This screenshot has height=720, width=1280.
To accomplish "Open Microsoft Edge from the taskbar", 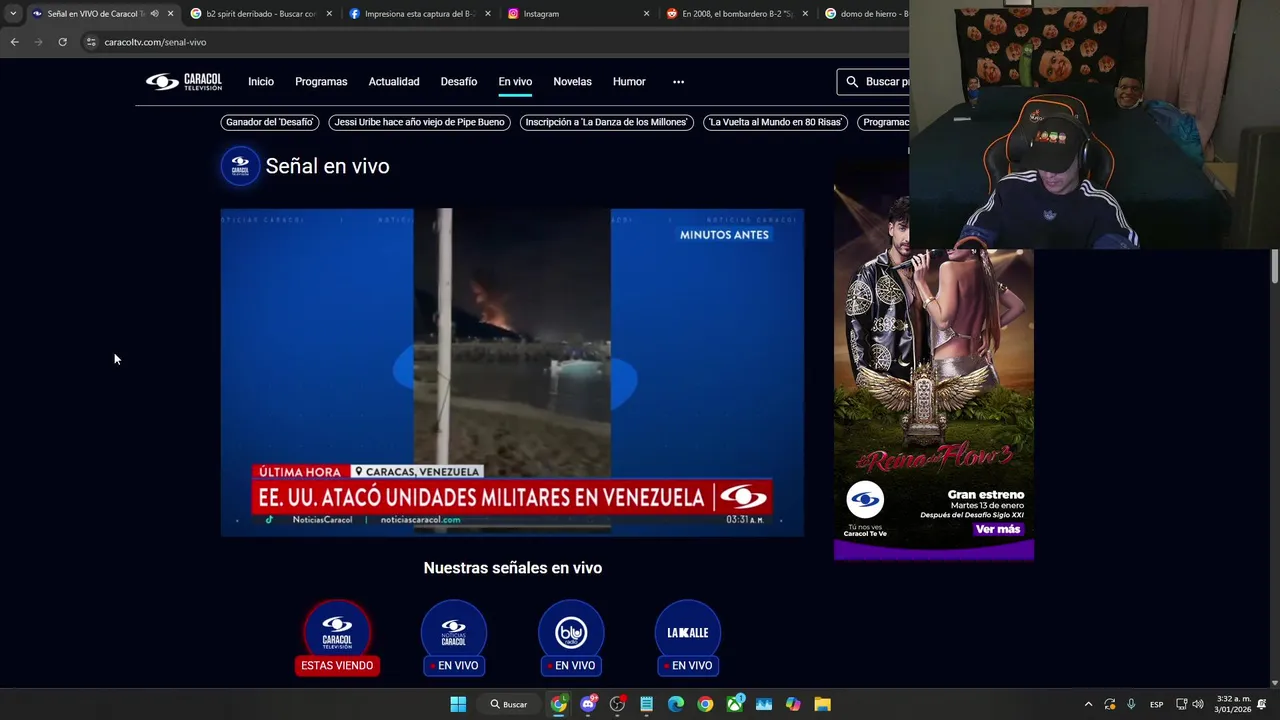I will [x=676, y=704].
